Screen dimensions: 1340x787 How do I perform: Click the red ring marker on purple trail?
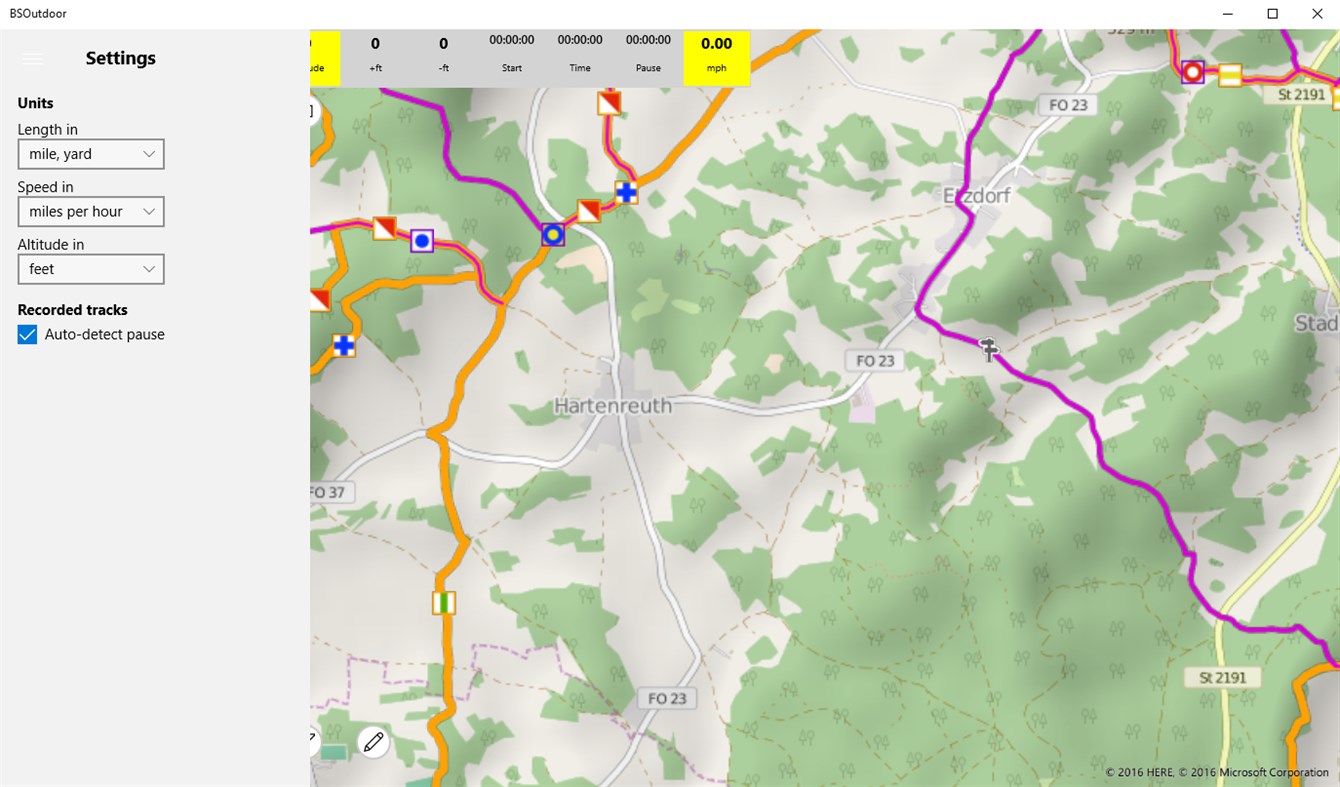[1192, 72]
